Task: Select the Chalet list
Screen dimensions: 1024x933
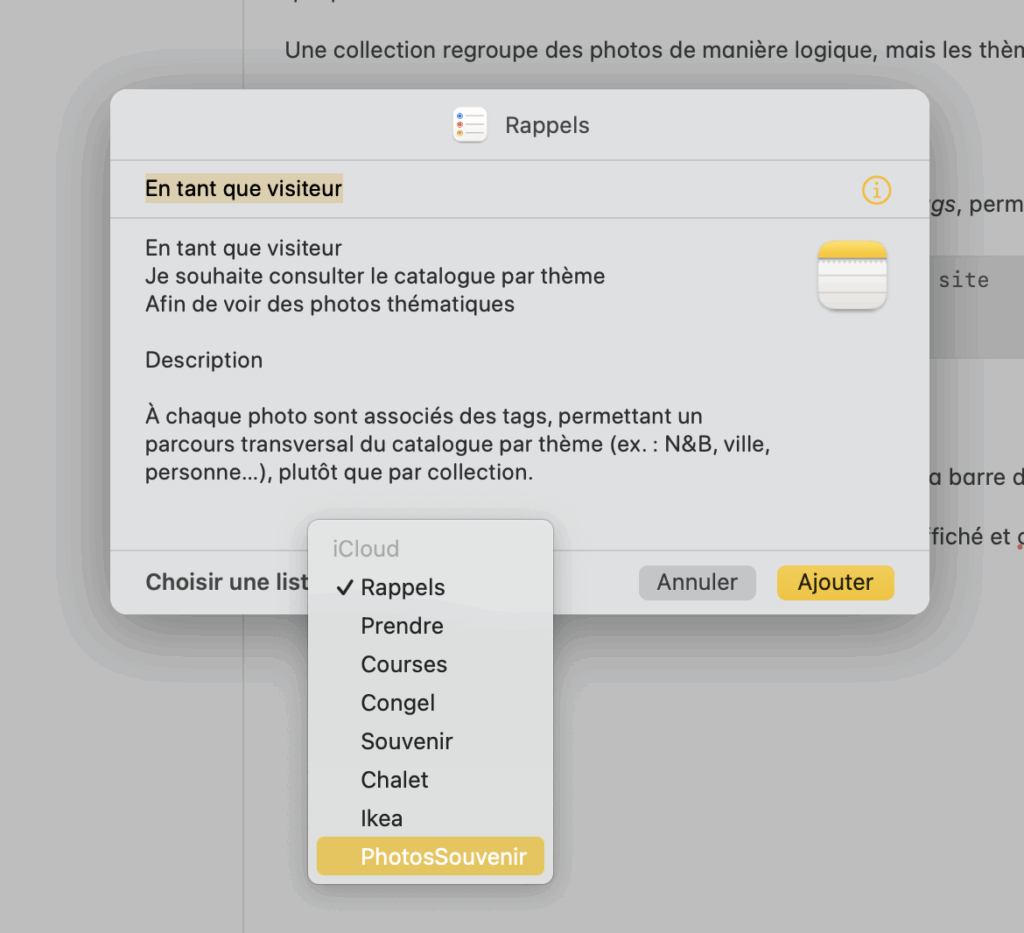Action: click(395, 780)
